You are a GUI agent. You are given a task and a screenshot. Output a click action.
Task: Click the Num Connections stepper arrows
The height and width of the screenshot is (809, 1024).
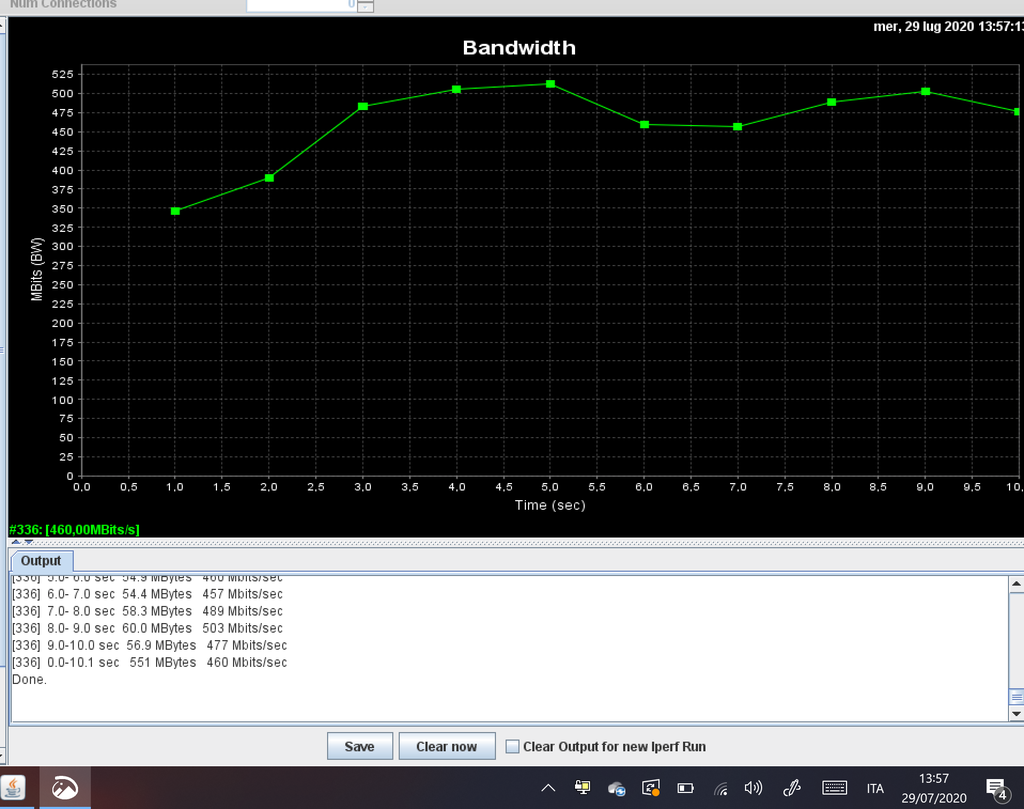(365, 6)
